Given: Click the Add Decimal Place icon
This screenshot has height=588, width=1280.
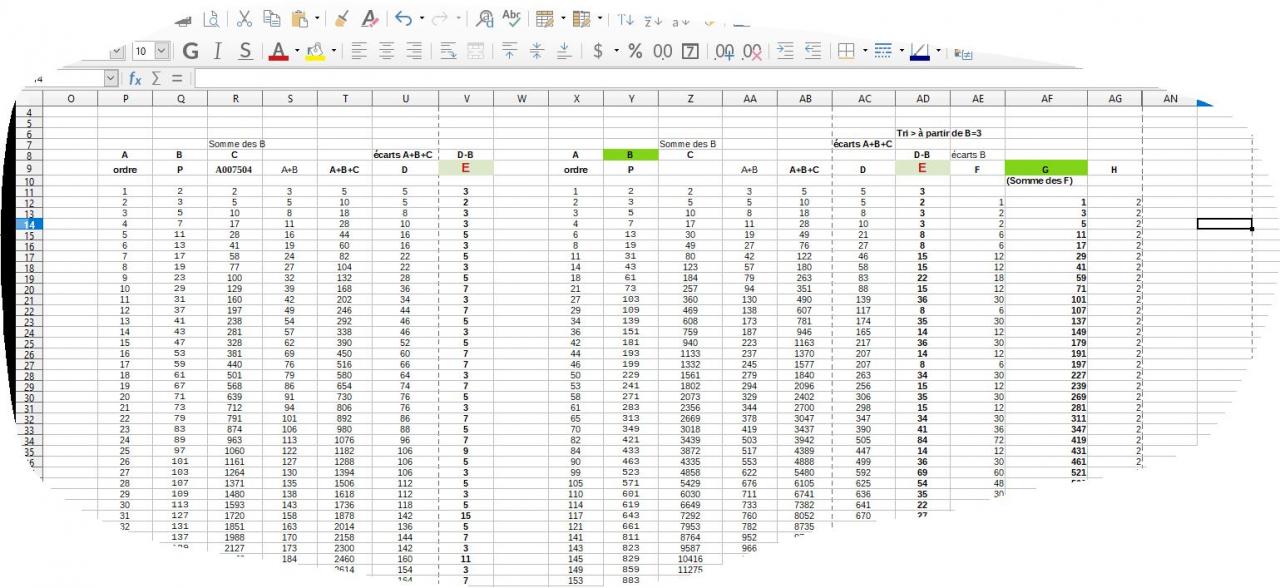Looking at the screenshot, I should tap(725, 50).
